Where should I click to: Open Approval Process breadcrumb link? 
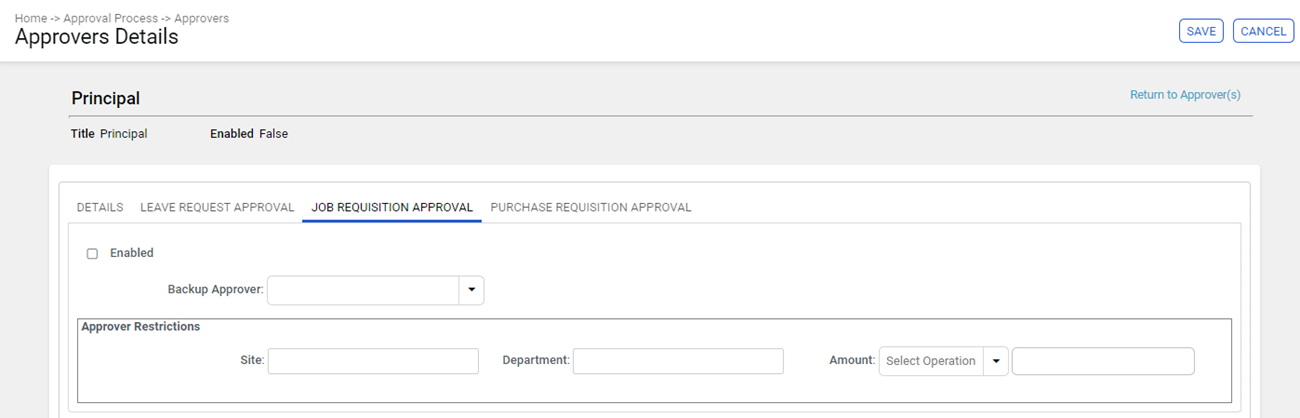(110, 19)
